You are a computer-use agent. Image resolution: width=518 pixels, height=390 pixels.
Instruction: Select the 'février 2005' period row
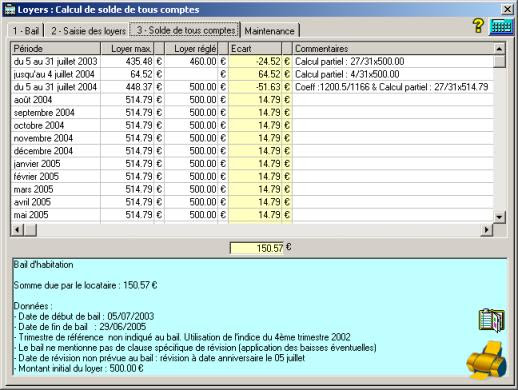click(252, 176)
